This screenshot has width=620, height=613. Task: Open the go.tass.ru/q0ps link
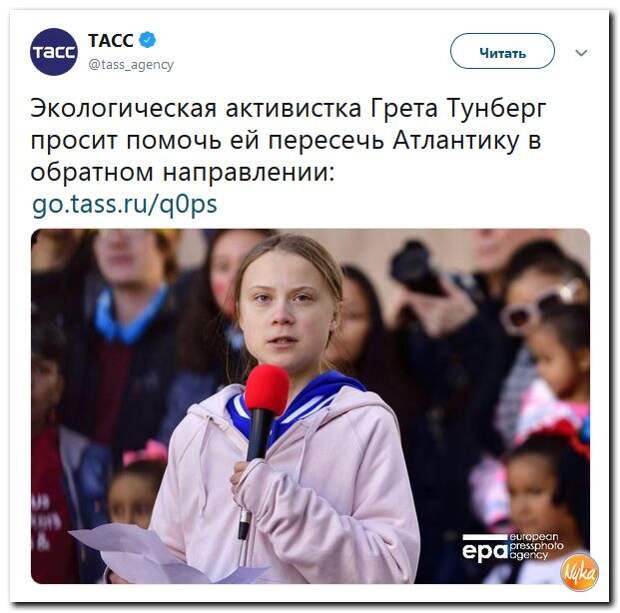125,205
